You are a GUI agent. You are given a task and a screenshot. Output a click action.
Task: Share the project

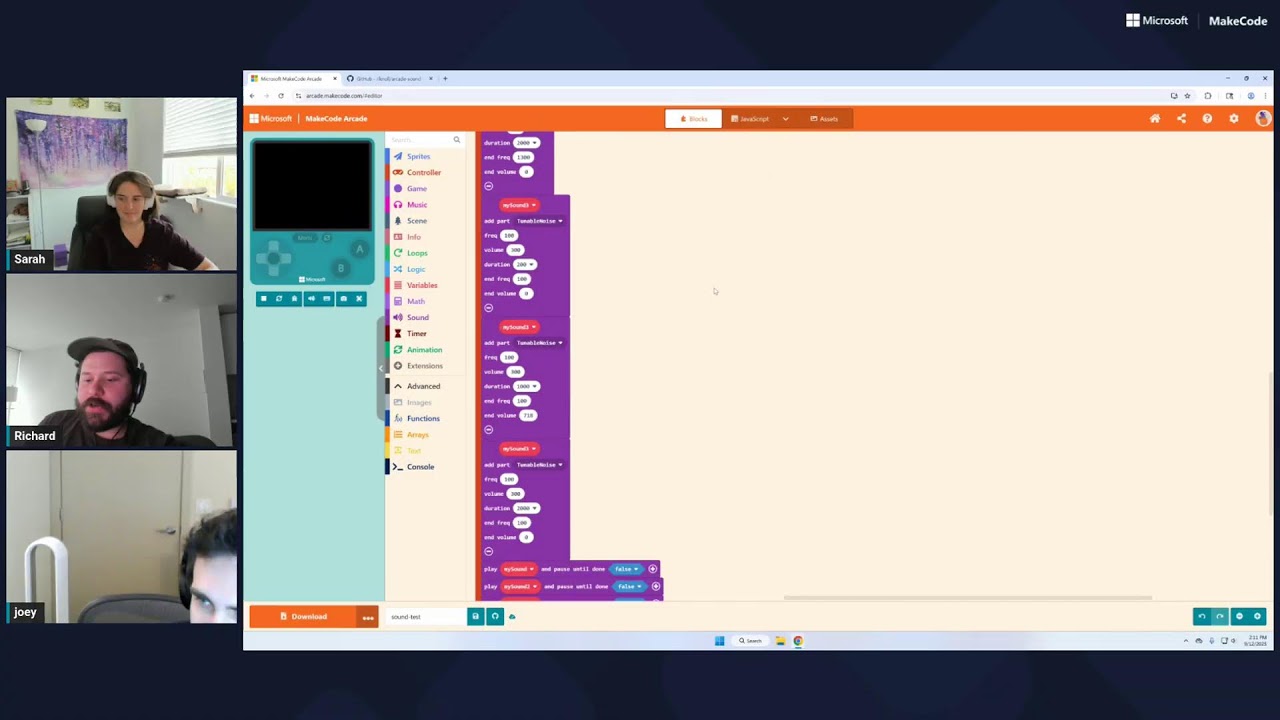click(x=1181, y=118)
